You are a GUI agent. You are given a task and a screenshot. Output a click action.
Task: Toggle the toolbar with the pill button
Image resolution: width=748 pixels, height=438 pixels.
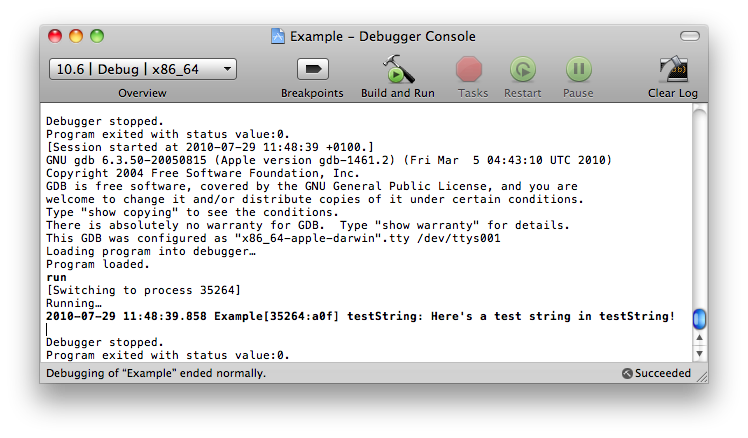pyautogui.click(x=690, y=36)
